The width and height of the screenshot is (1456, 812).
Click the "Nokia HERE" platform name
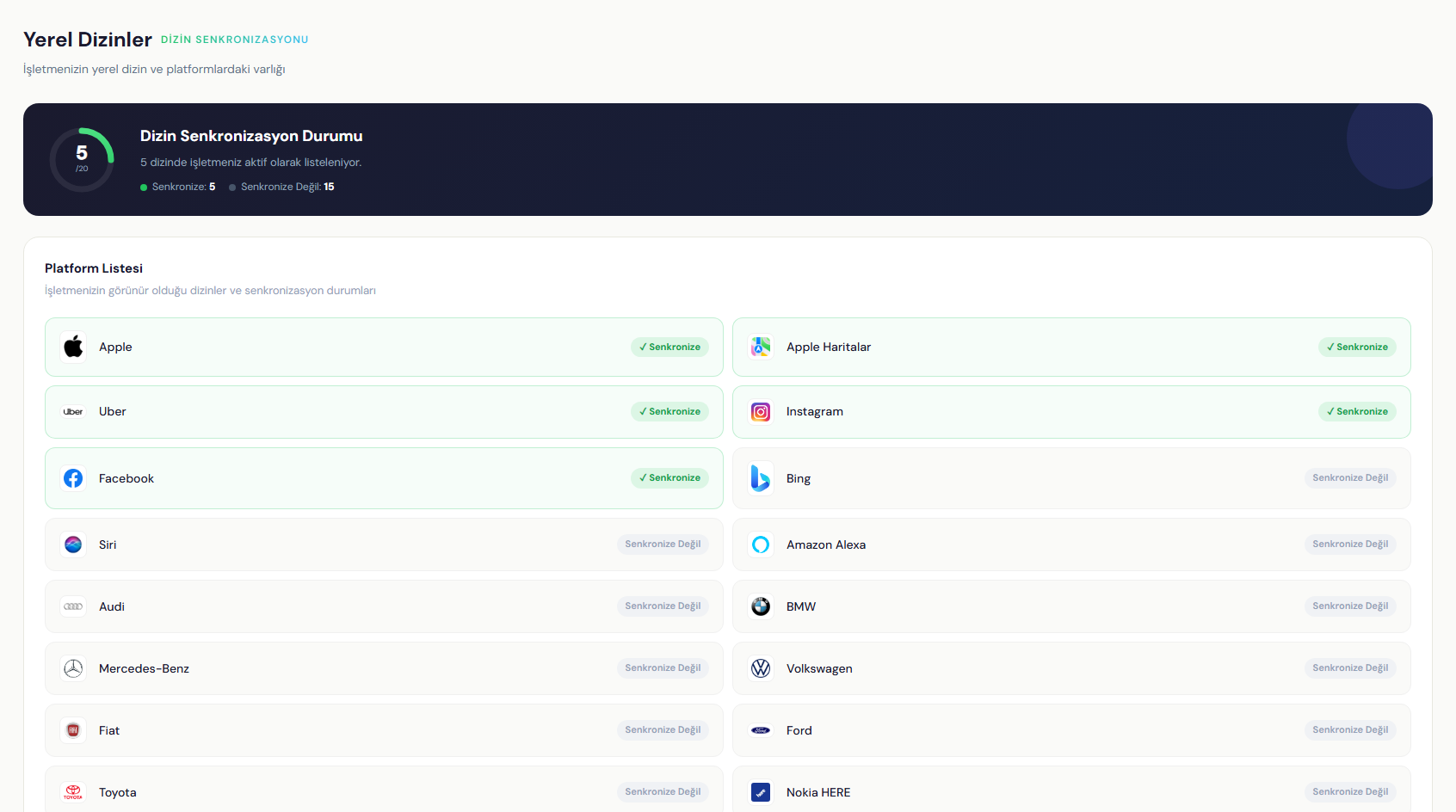tap(818, 792)
